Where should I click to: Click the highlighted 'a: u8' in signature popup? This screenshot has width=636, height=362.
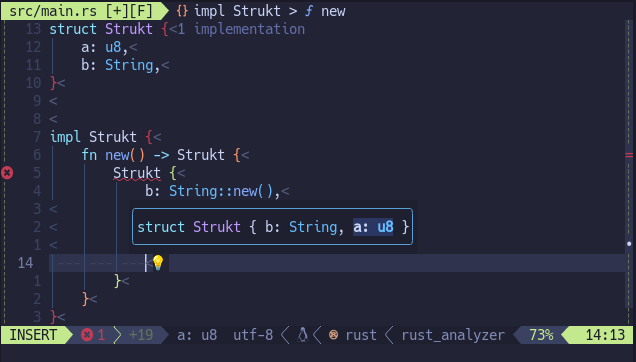tap(373, 227)
